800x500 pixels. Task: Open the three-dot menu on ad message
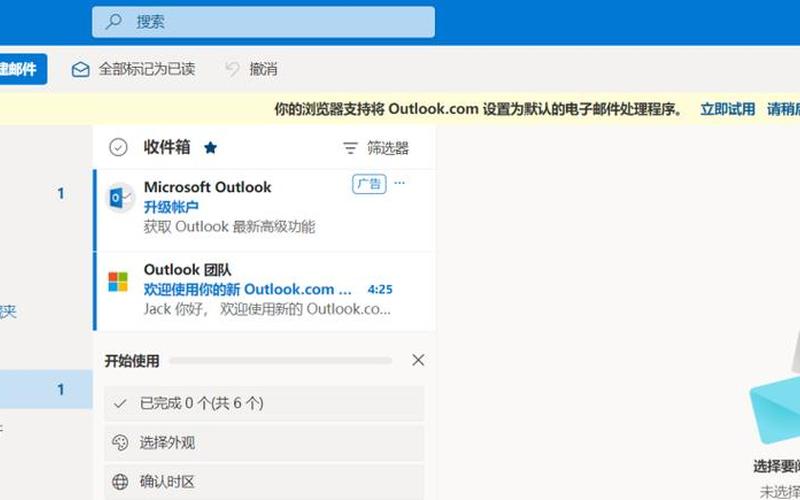pos(399,183)
